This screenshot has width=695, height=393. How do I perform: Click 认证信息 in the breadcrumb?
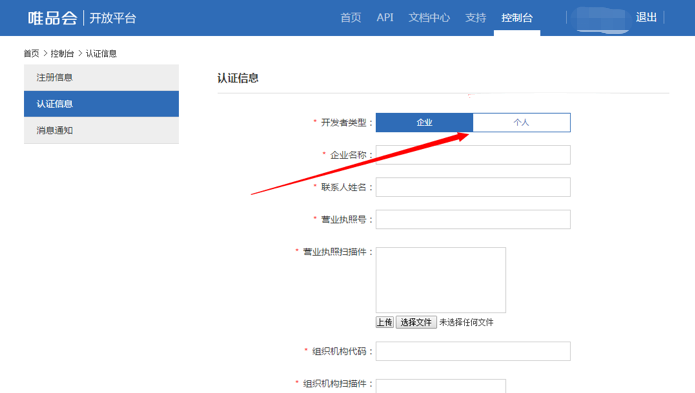tap(101, 54)
